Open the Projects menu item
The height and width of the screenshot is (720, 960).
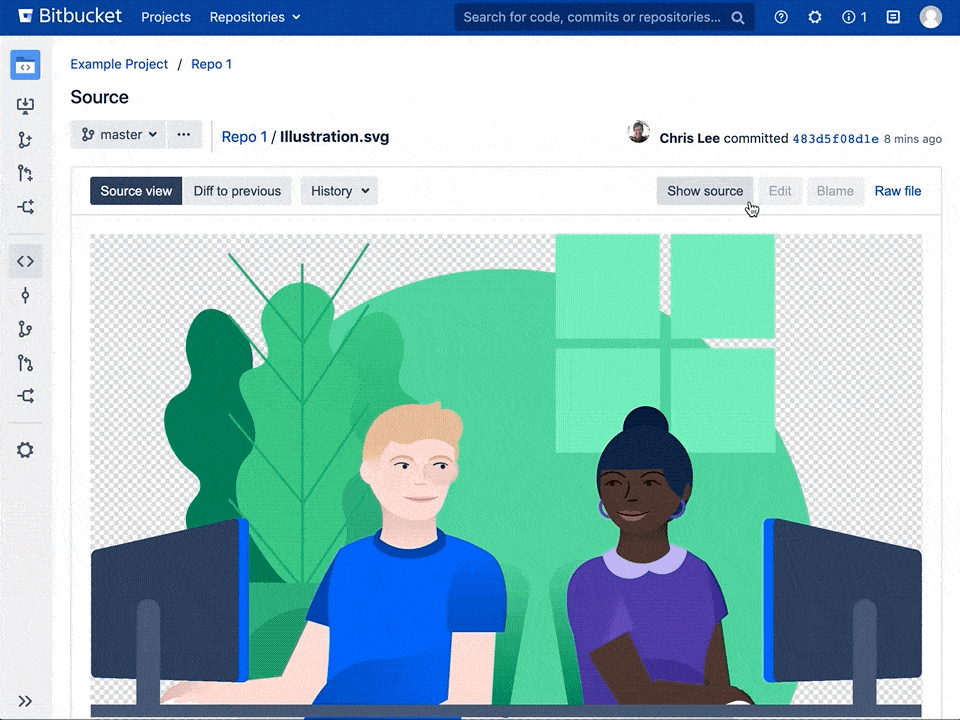pos(166,17)
